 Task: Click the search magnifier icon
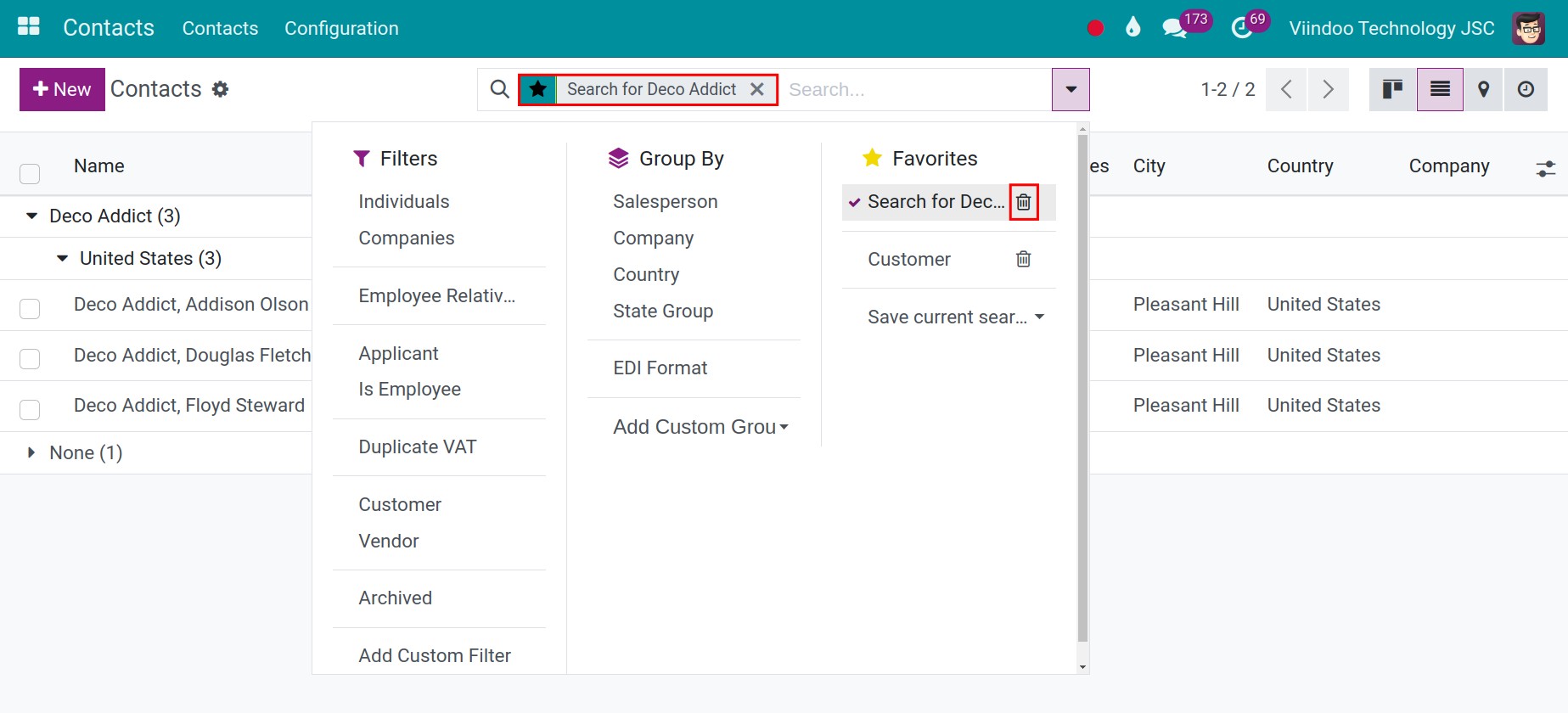[500, 89]
